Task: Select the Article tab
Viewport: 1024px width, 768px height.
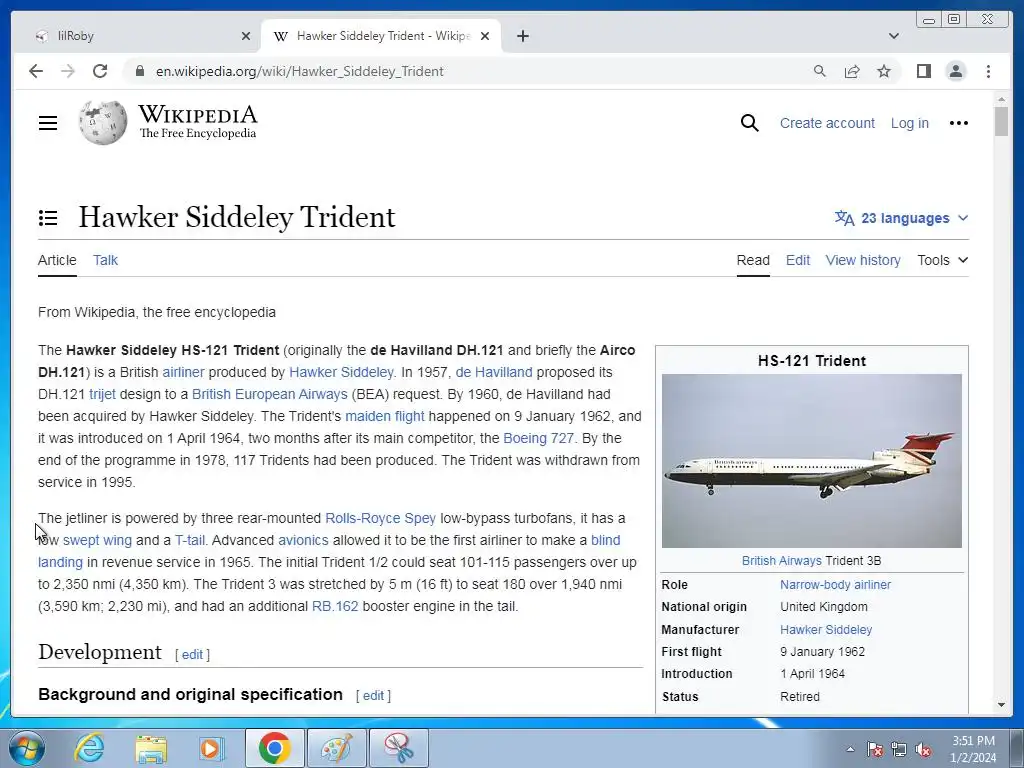Action: tap(57, 260)
